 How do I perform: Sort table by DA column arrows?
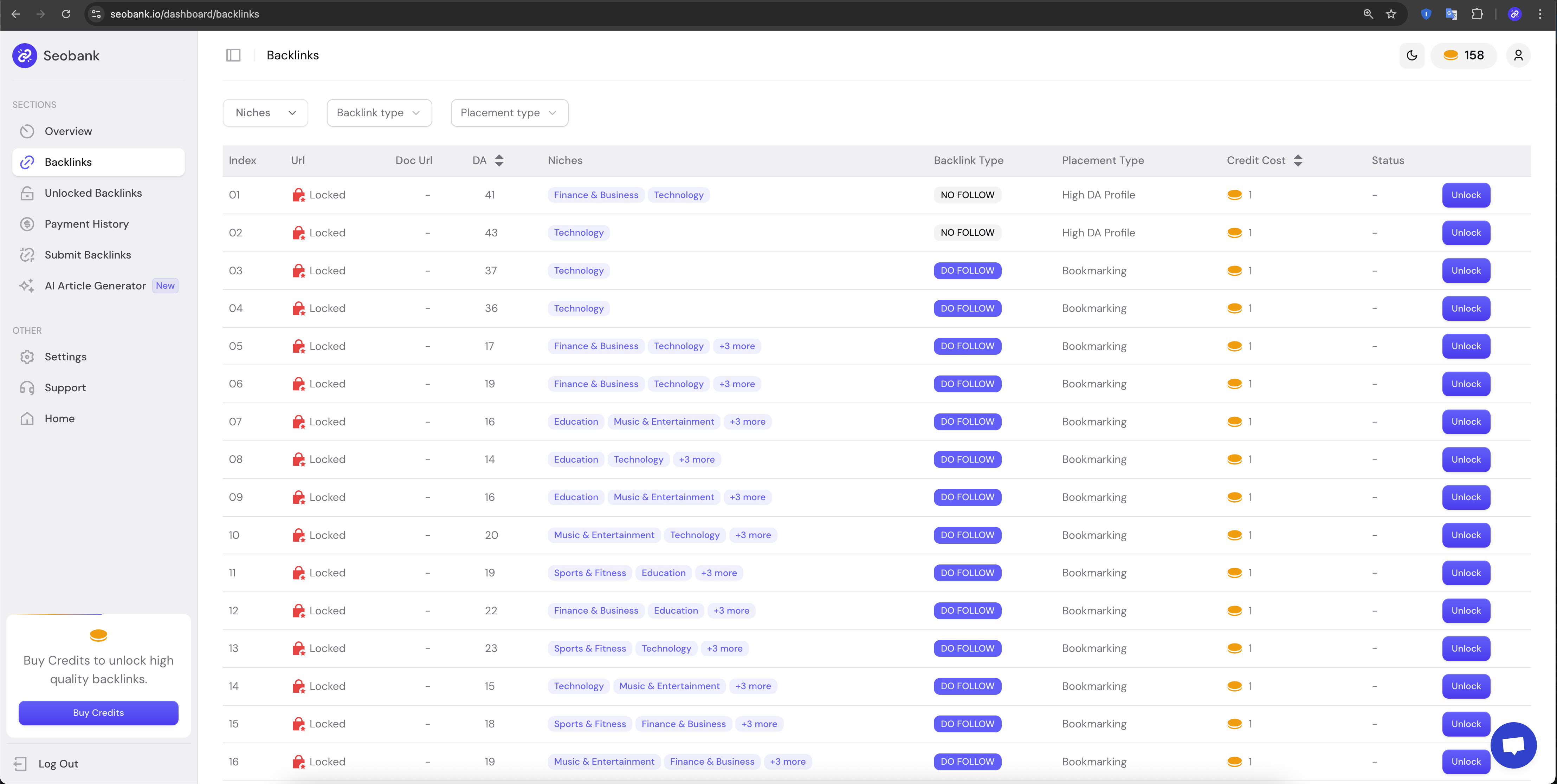coord(499,161)
